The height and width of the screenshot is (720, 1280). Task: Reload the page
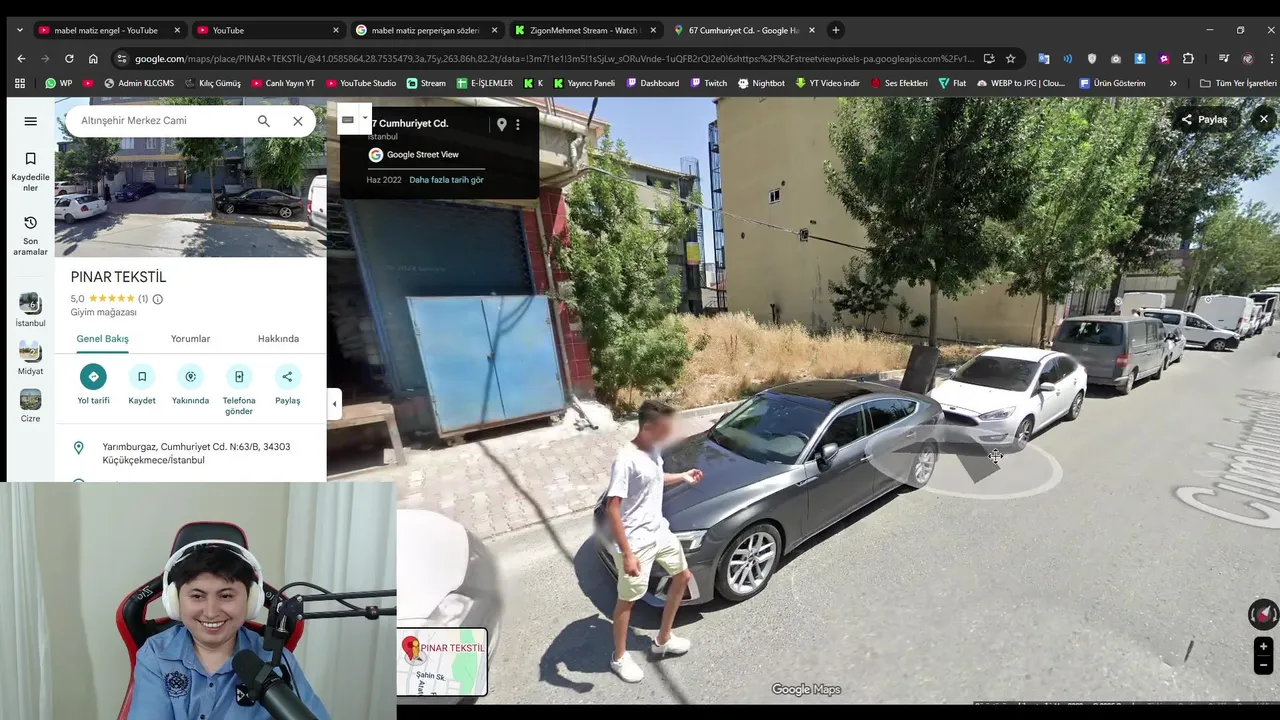point(69,58)
